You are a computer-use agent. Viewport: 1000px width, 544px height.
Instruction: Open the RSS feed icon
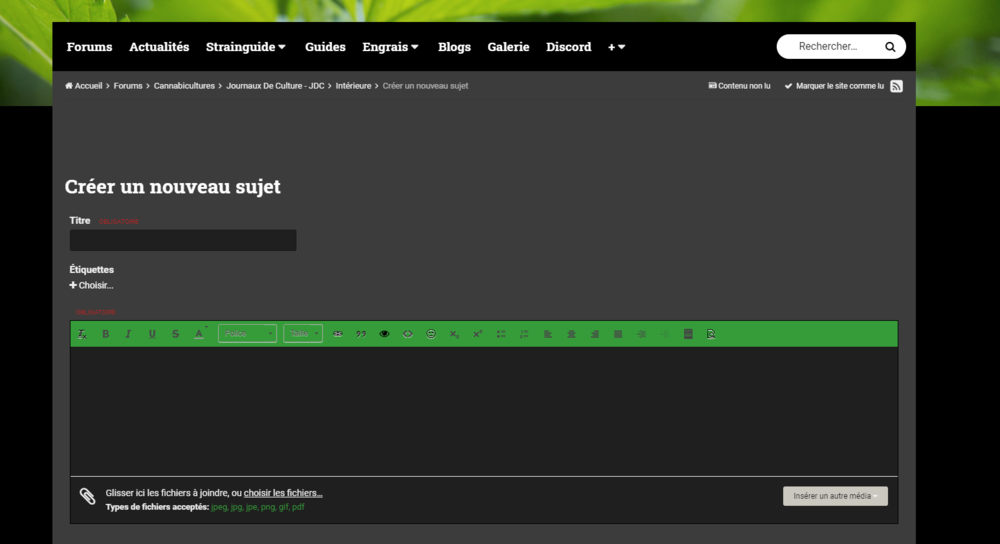click(x=896, y=86)
